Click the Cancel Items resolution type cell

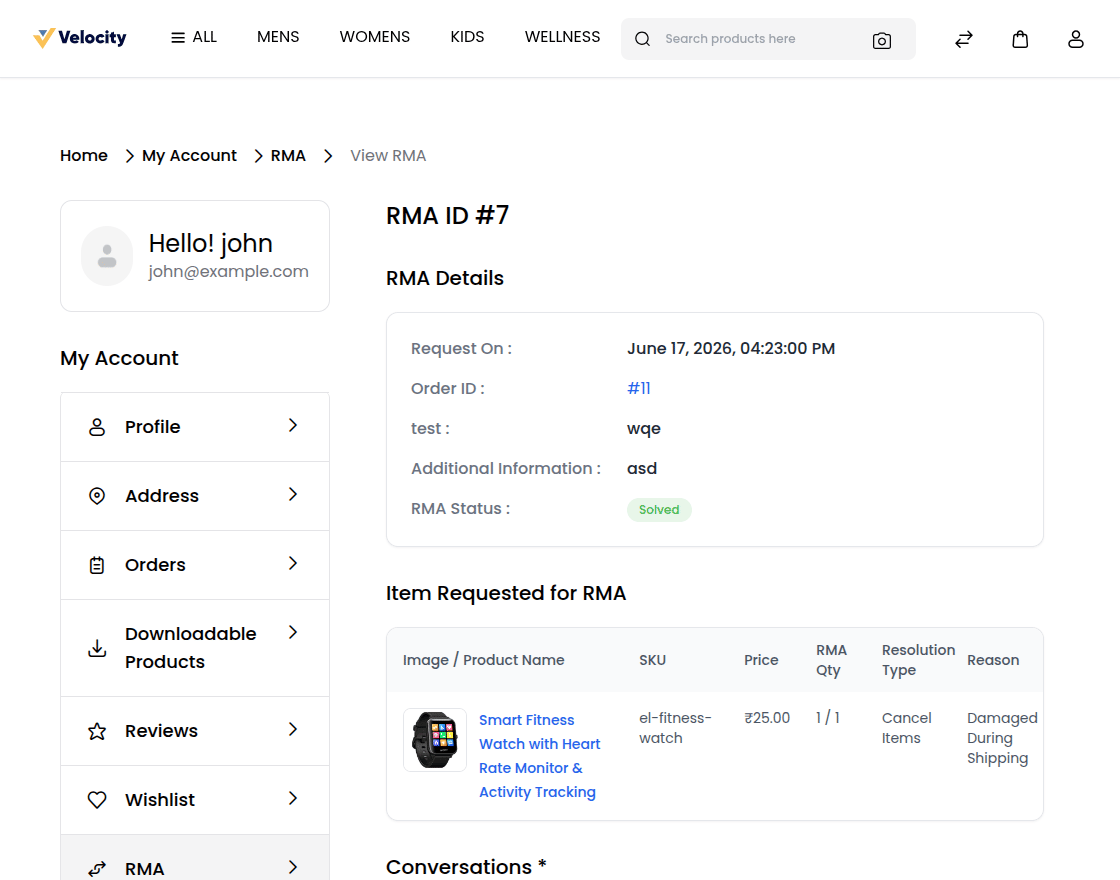tap(906, 728)
